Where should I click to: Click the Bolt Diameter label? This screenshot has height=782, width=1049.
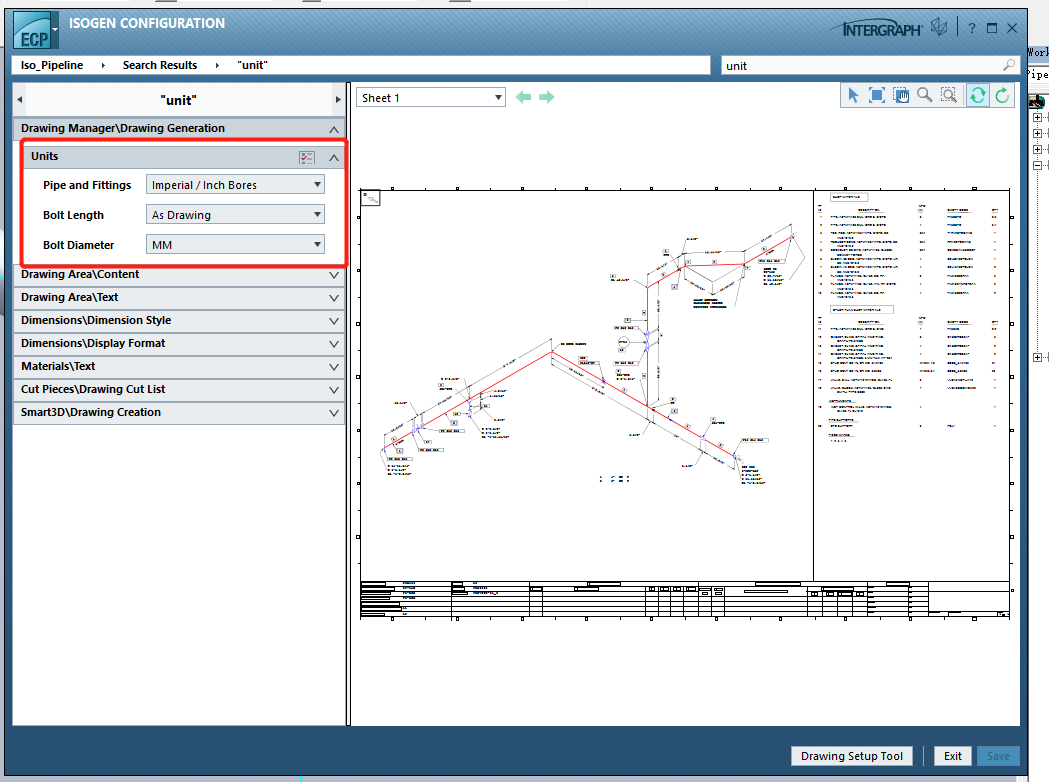coord(78,246)
